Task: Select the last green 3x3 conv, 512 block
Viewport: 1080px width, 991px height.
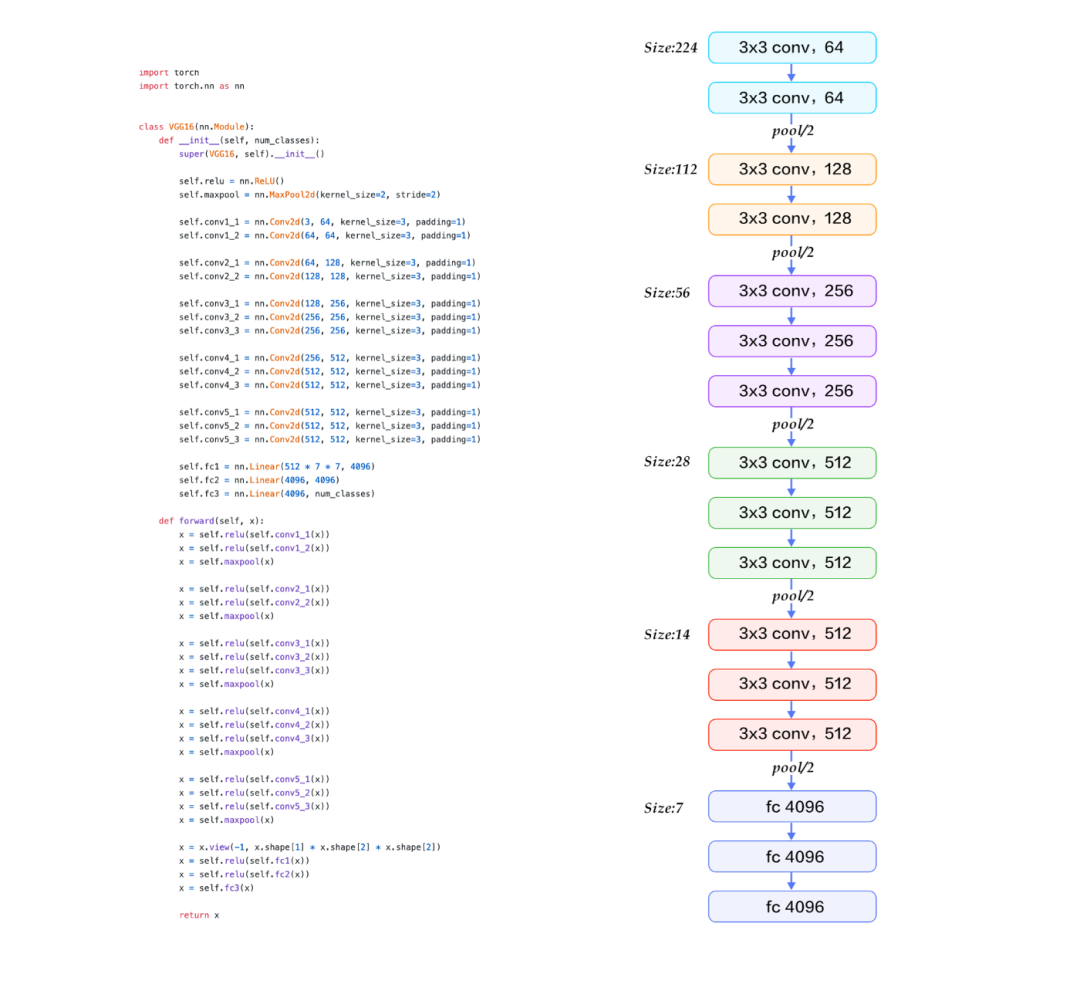Action: [792, 563]
